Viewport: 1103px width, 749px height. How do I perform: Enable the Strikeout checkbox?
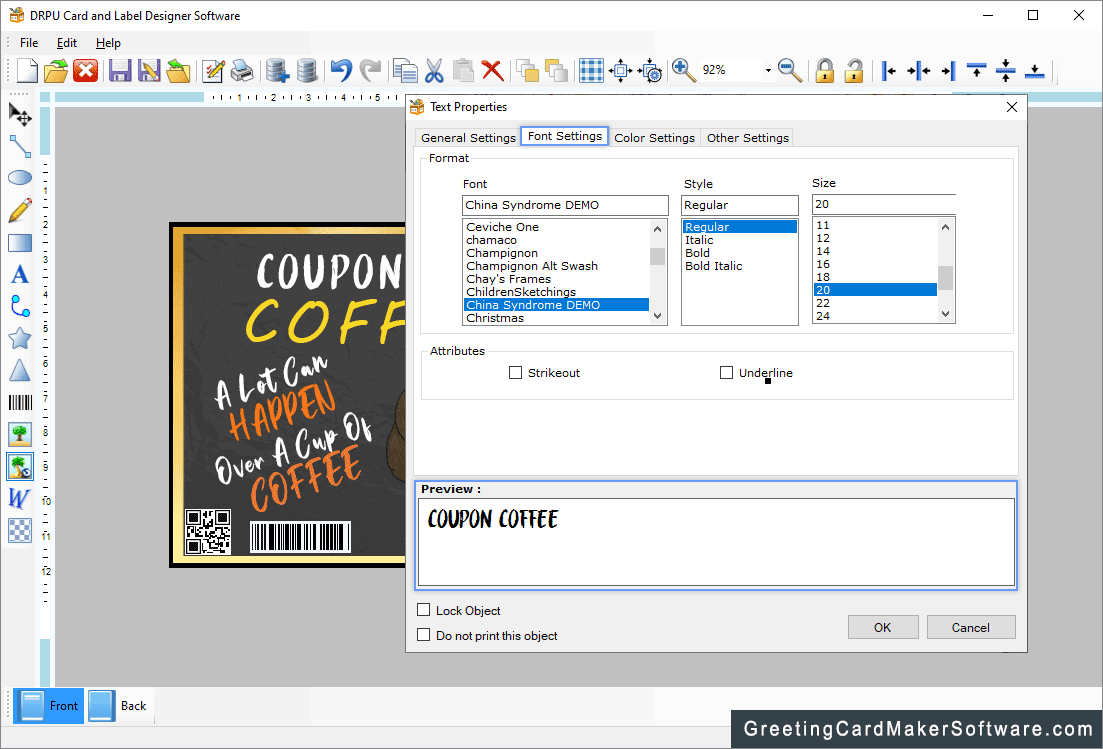(516, 373)
